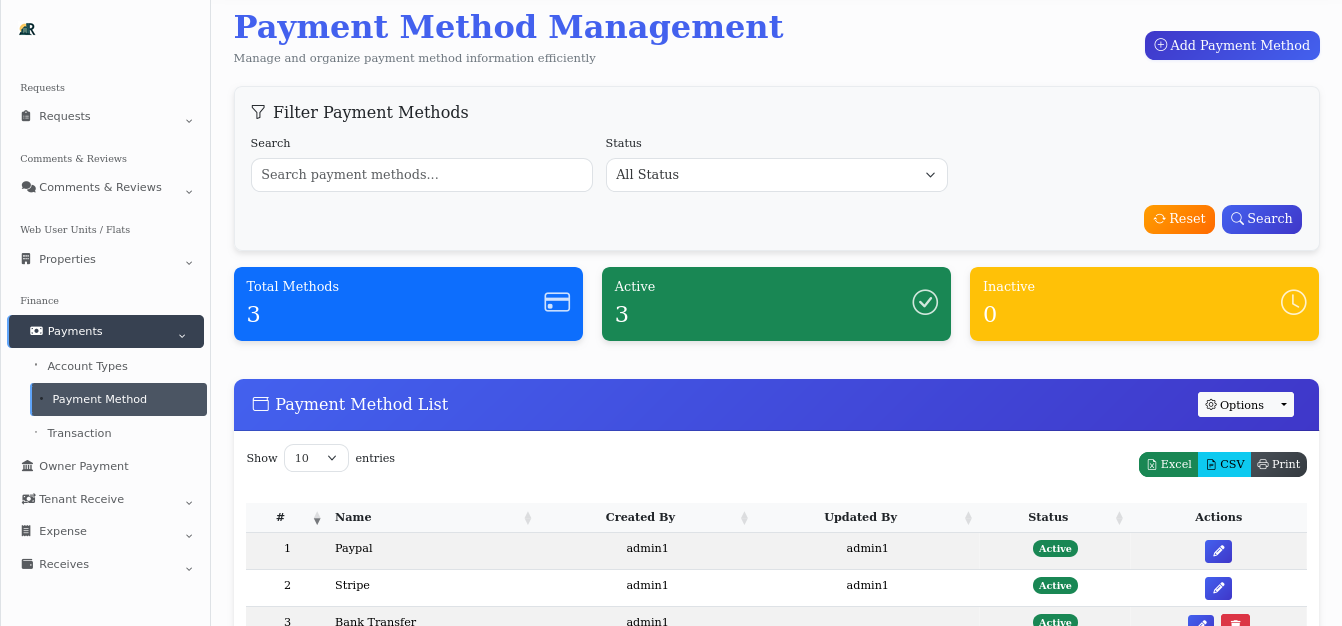Screen dimensions: 1342x626
Task: Select Transaction in the sidebar
Action: [79, 433]
